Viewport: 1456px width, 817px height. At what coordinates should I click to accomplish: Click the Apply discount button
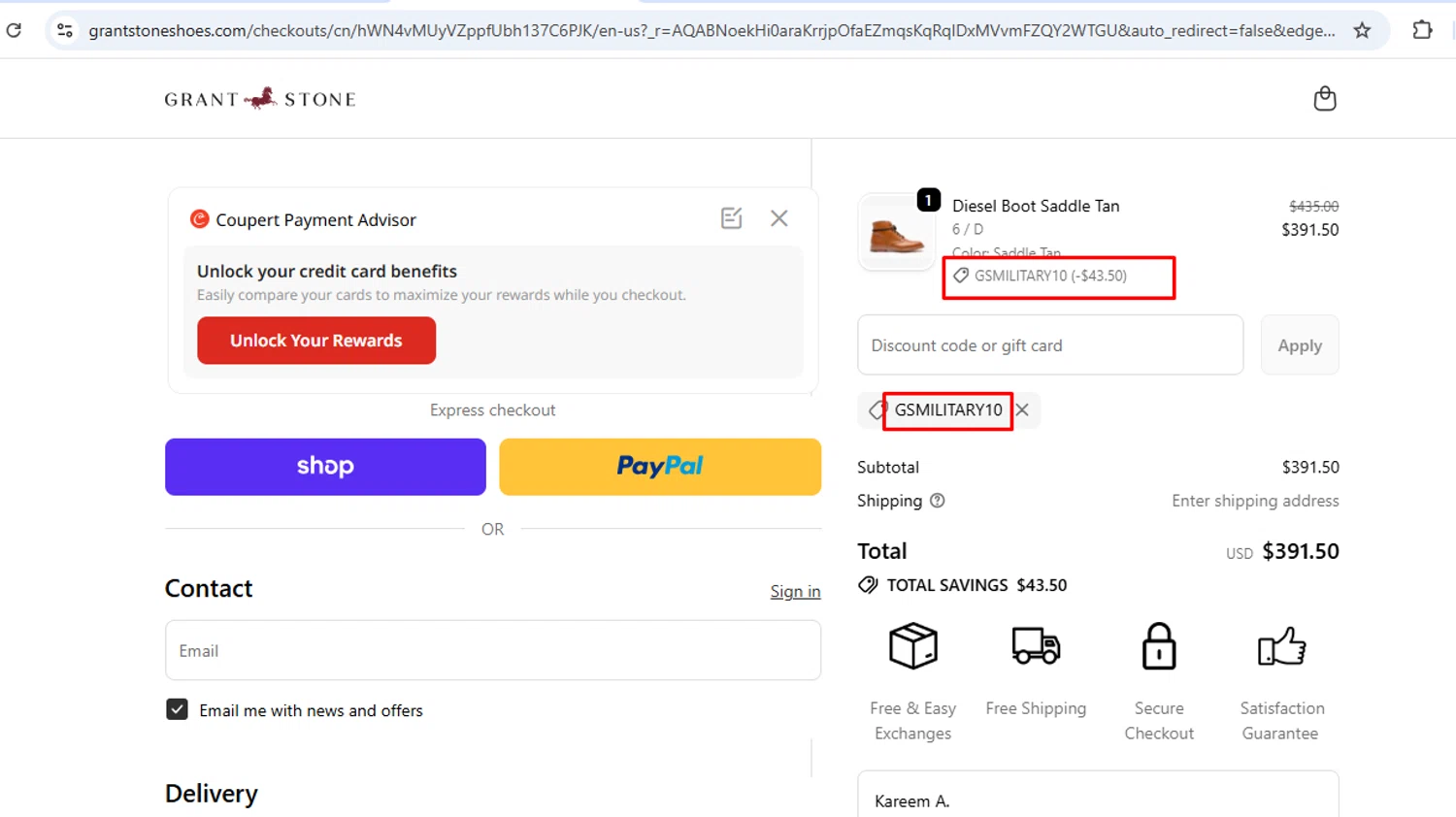1300,344
